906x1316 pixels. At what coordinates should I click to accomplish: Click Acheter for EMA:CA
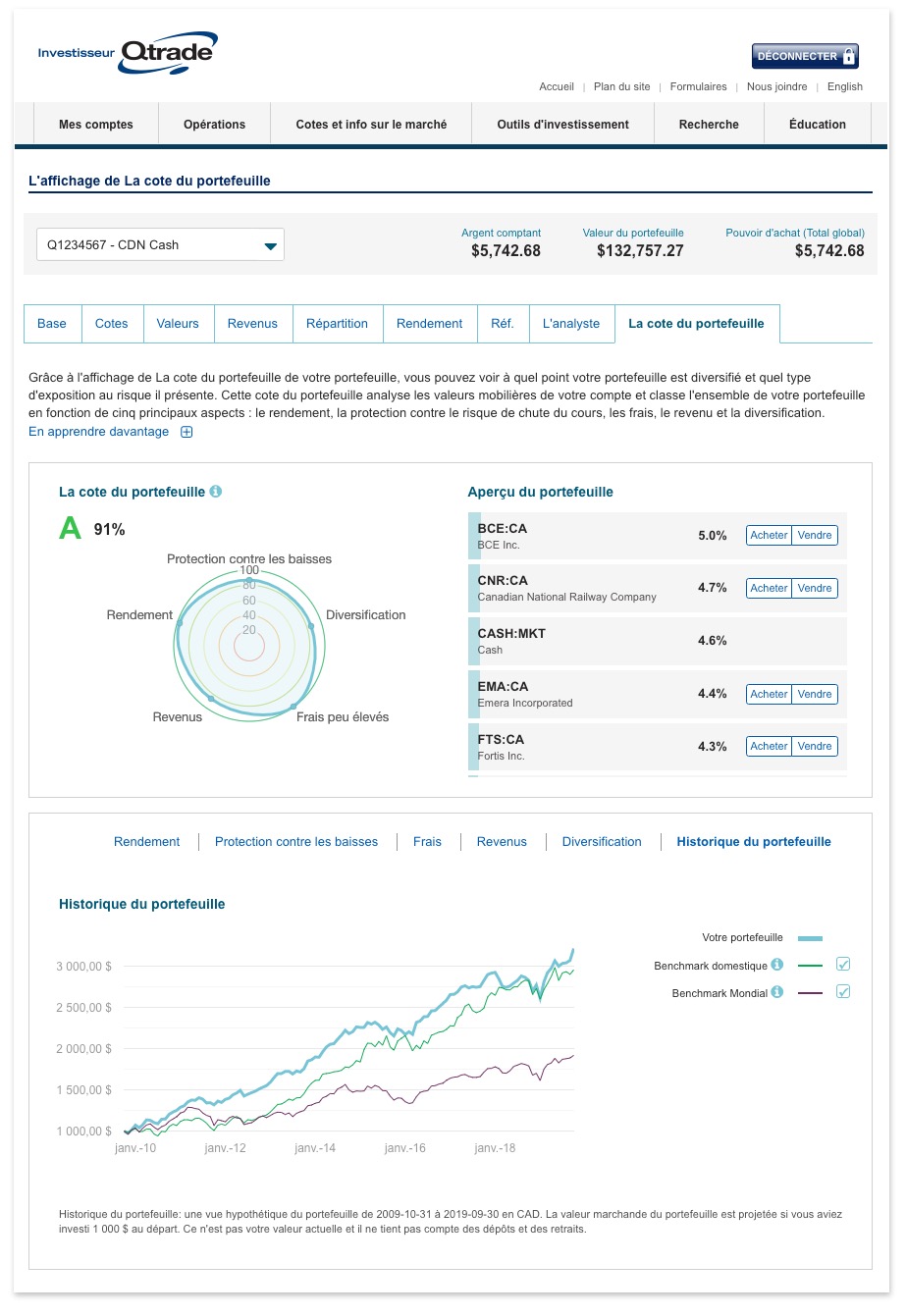pos(769,695)
